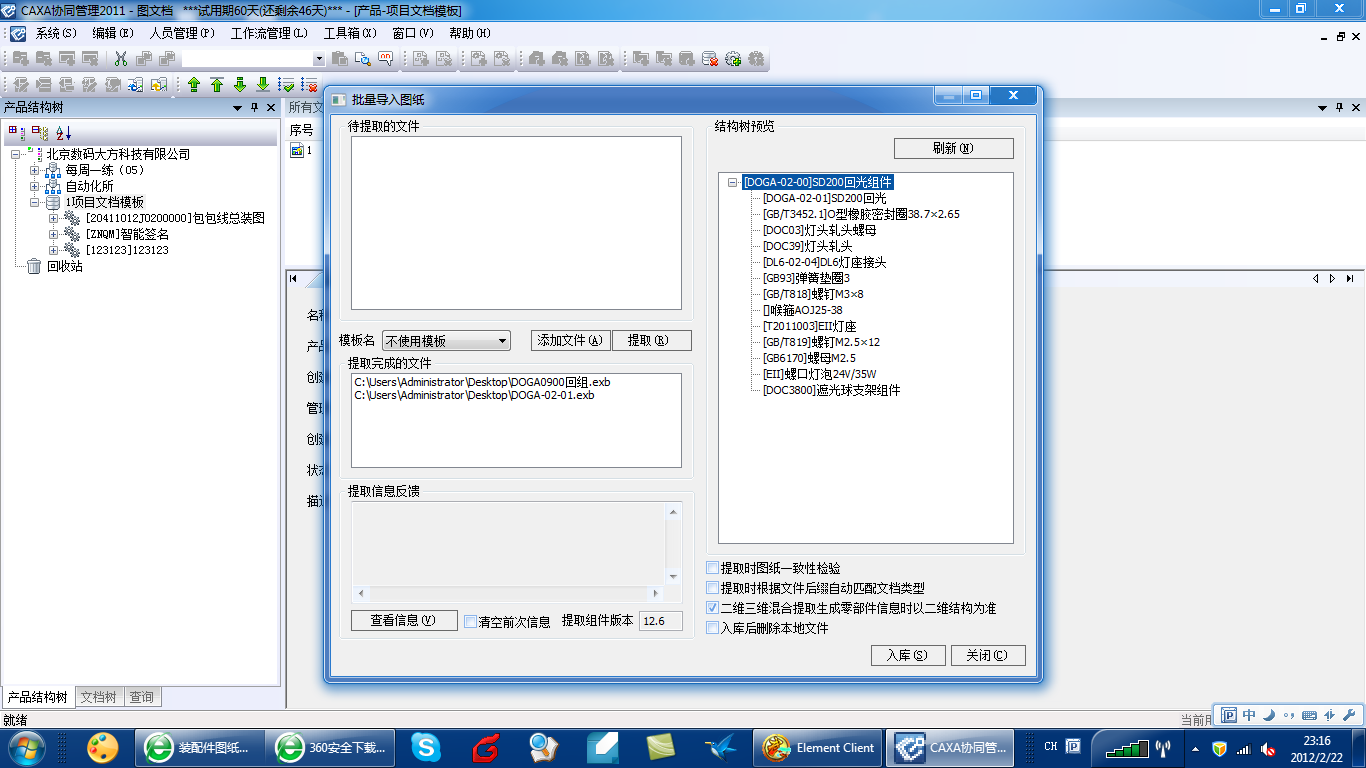Click the green-check list toolbar icon

click(287, 85)
